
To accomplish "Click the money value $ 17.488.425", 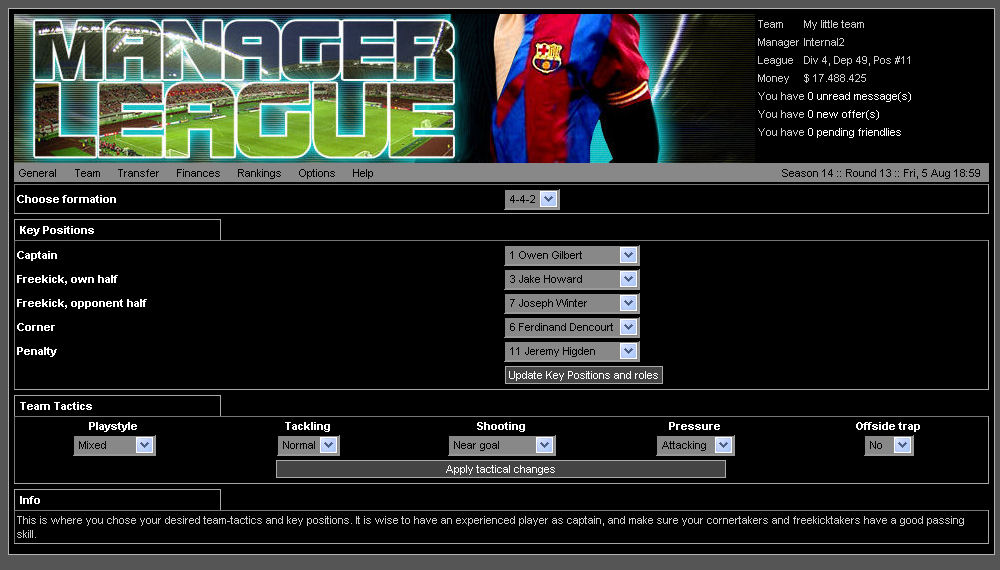I will pyautogui.click(x=835, y=78).
